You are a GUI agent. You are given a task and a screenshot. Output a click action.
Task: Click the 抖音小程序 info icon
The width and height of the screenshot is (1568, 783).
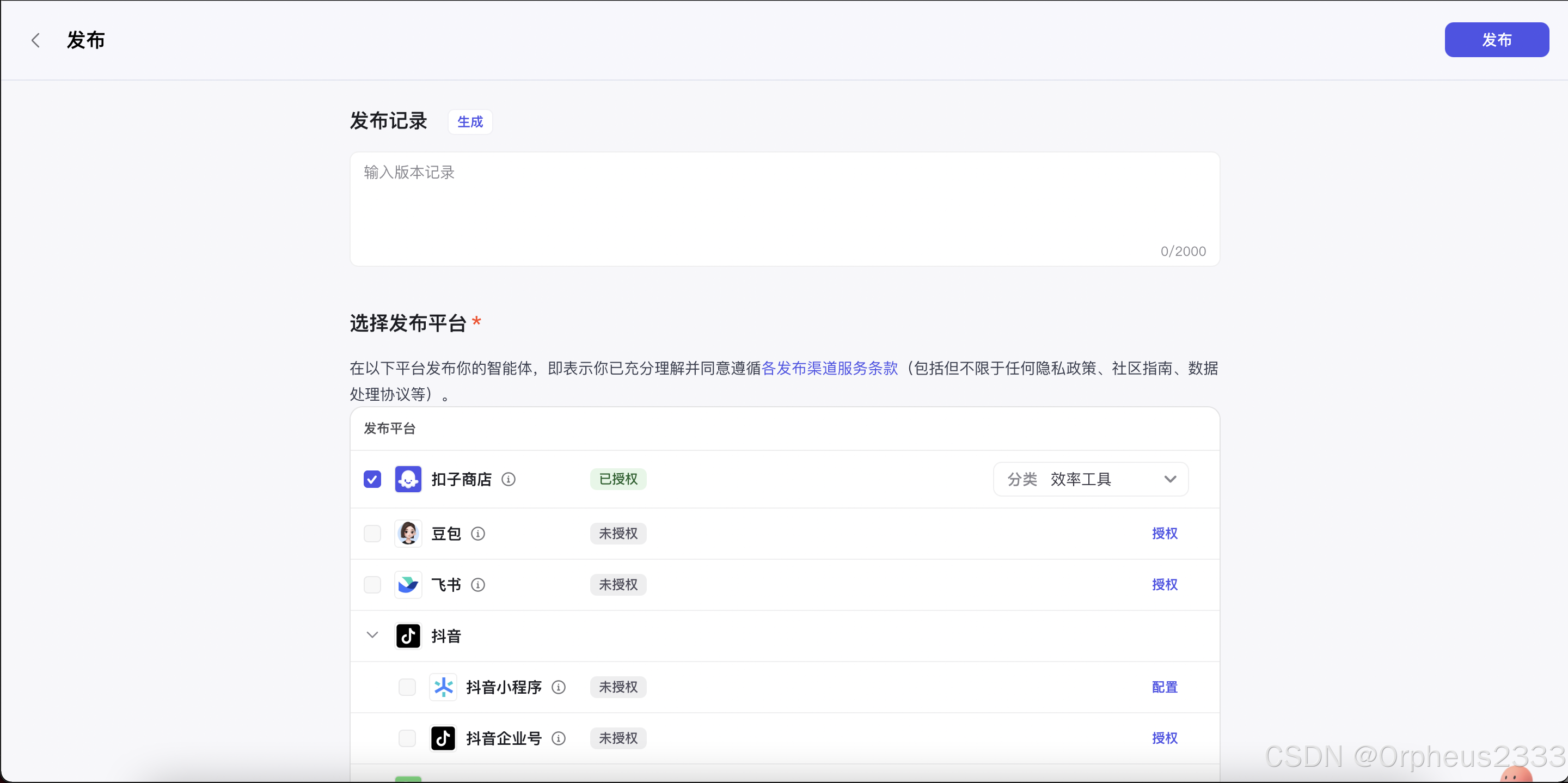coord(558,687)
